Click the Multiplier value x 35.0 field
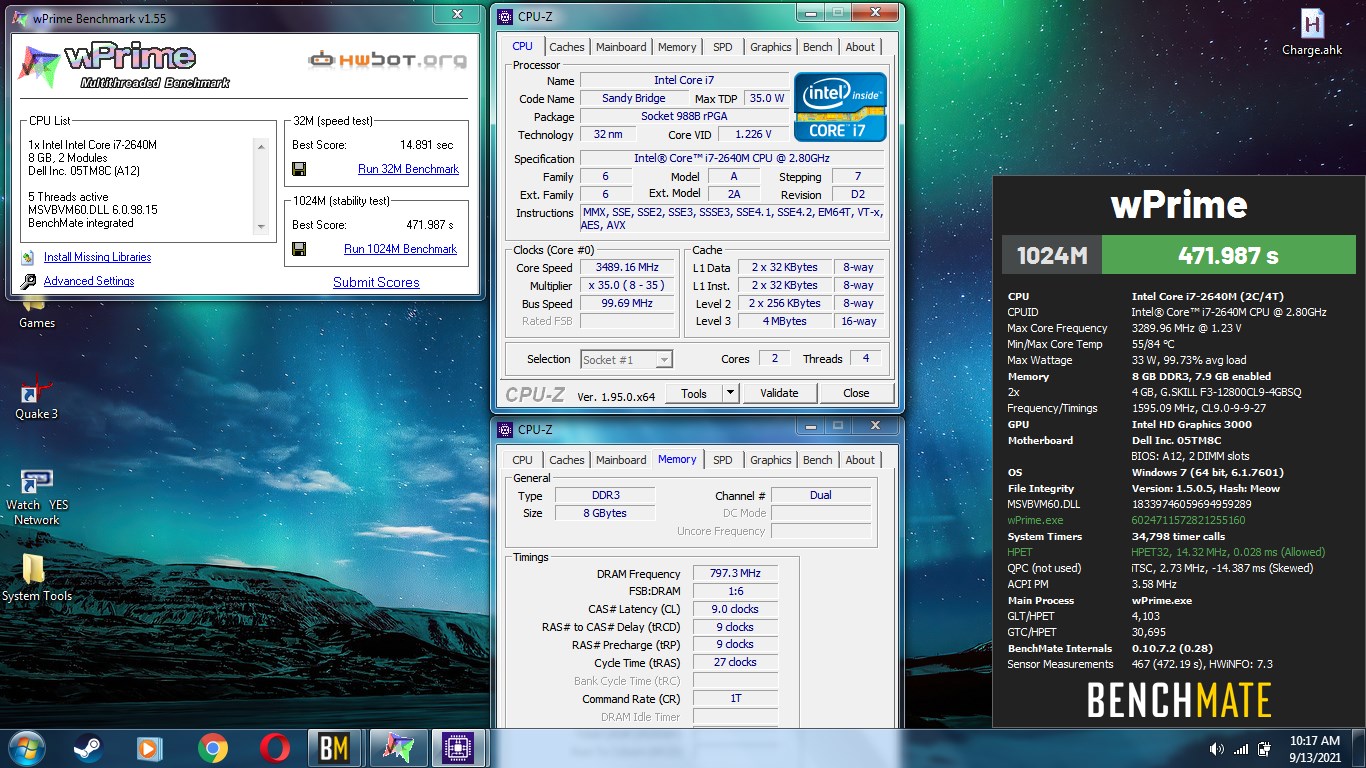 (x=628, y=285)
